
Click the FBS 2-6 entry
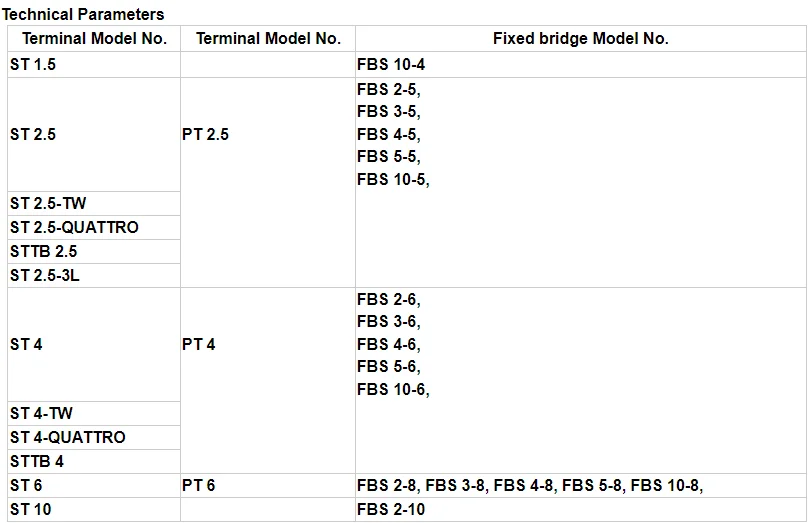tap(388, 299)
